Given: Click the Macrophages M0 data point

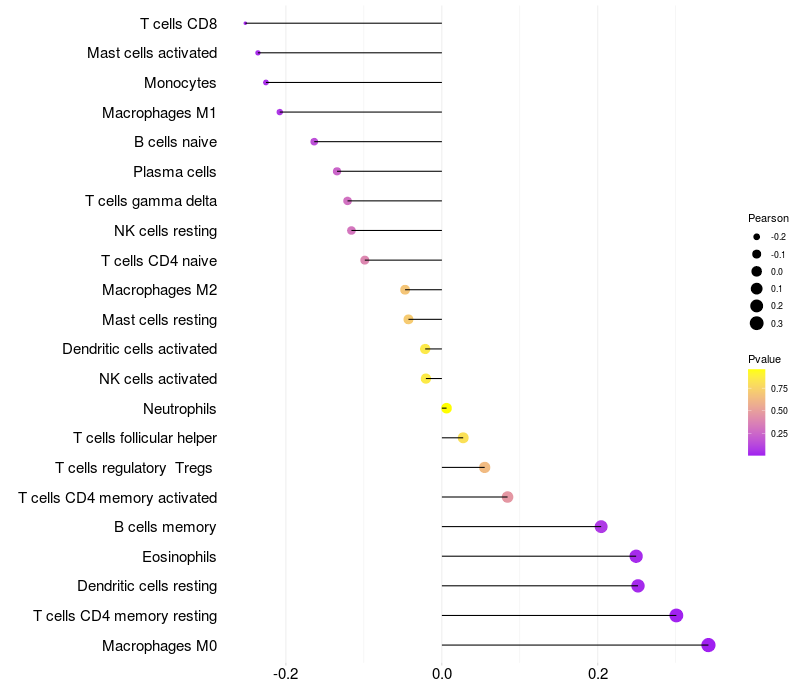Looking at the screenshot, I should pyautogui.click(x=708, y=645).
